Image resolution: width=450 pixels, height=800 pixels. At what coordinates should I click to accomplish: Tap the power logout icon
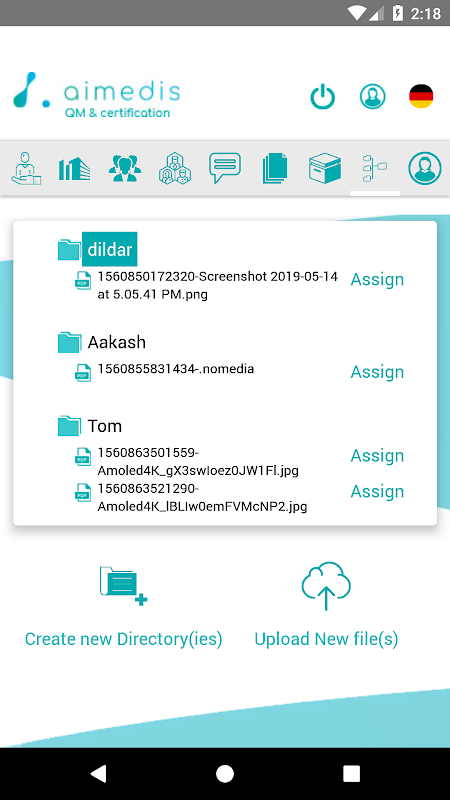pyautogui.click(x=323, y=97)
